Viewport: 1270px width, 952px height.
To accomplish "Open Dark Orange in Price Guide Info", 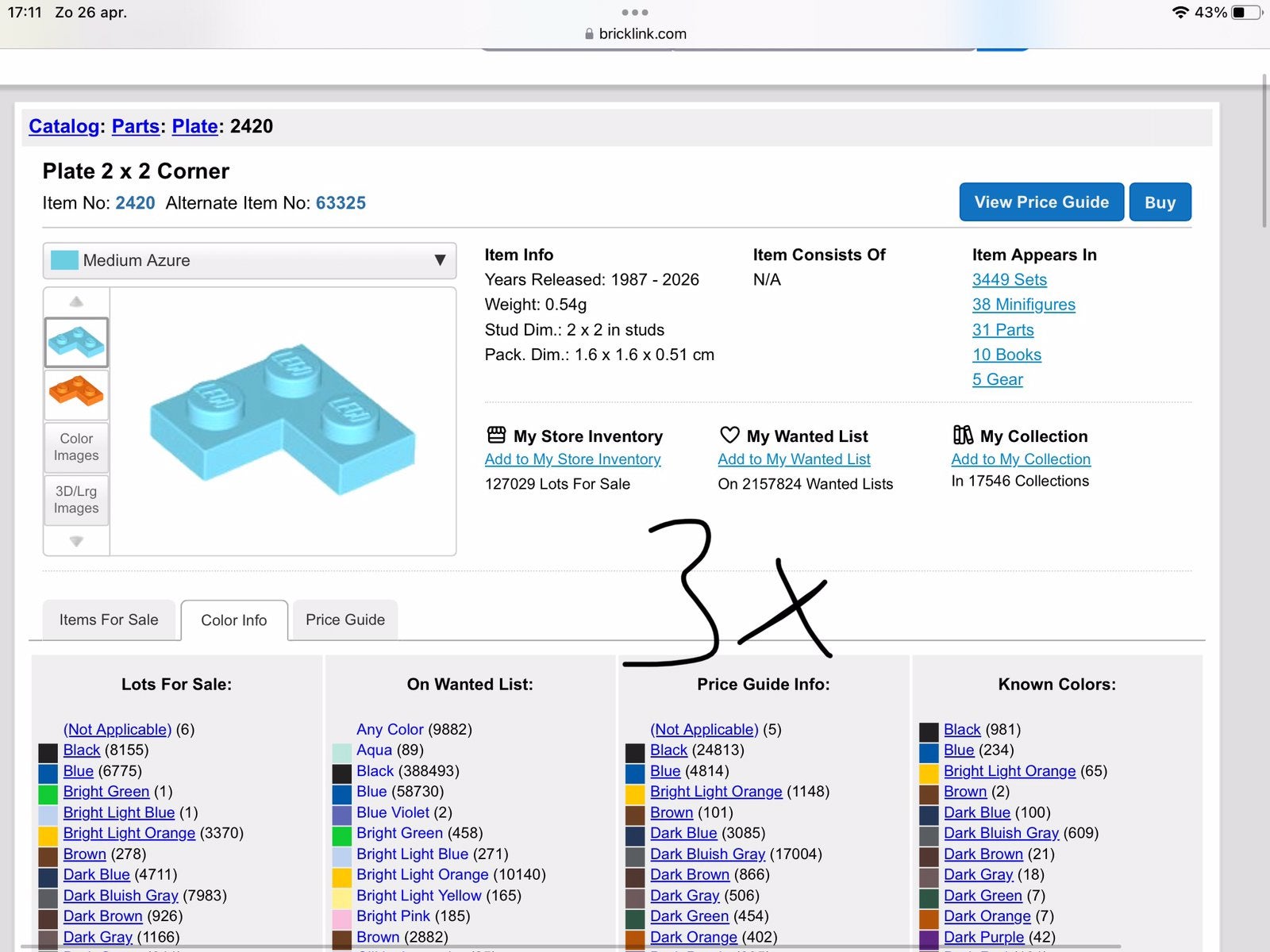I will click(x=694, y=937).
